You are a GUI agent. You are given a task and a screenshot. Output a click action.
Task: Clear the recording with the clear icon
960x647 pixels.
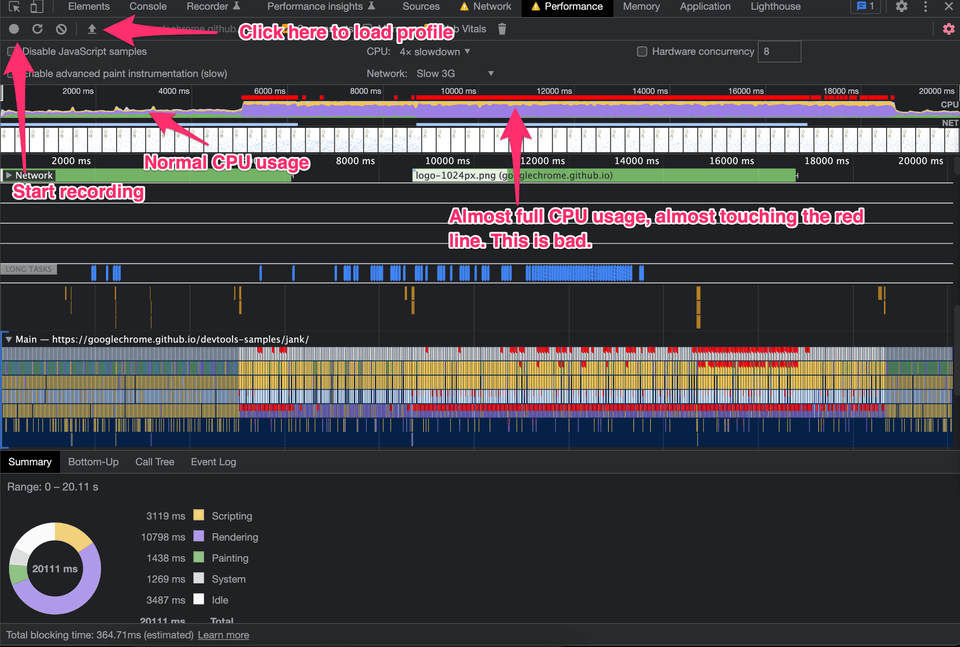tap(62, 30)
